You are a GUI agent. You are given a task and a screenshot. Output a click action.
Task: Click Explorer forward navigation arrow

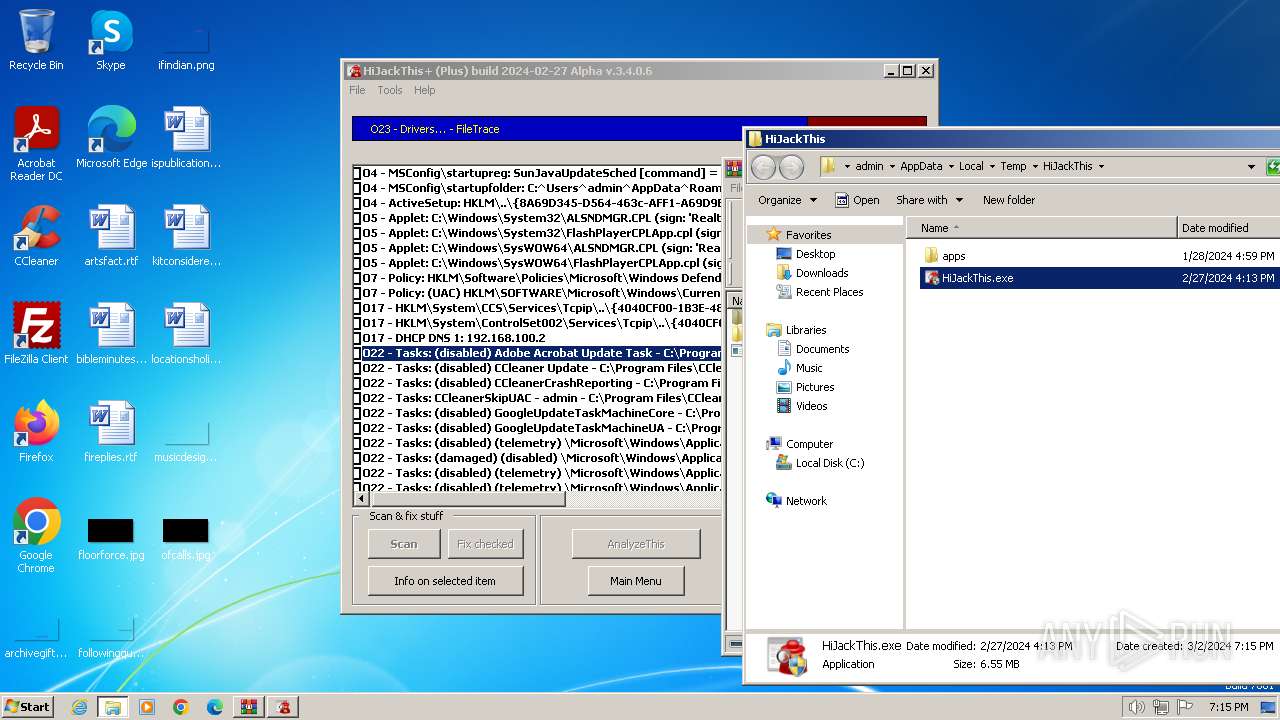coord(791,166)
